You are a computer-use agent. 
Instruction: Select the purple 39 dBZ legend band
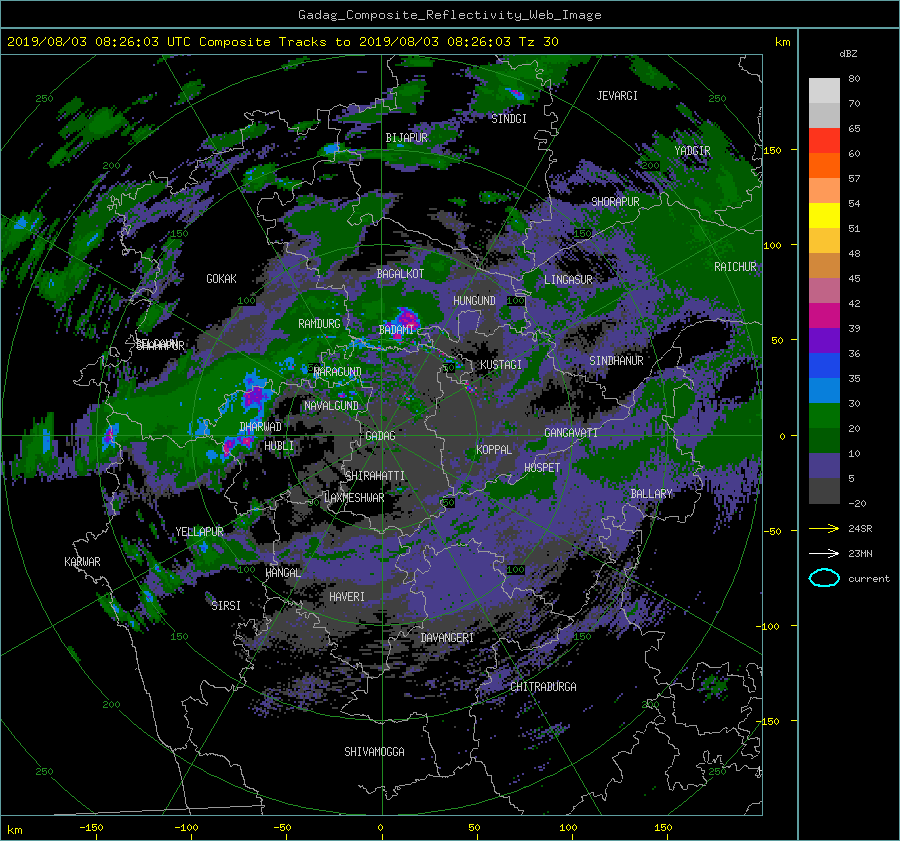click(824, 341)
